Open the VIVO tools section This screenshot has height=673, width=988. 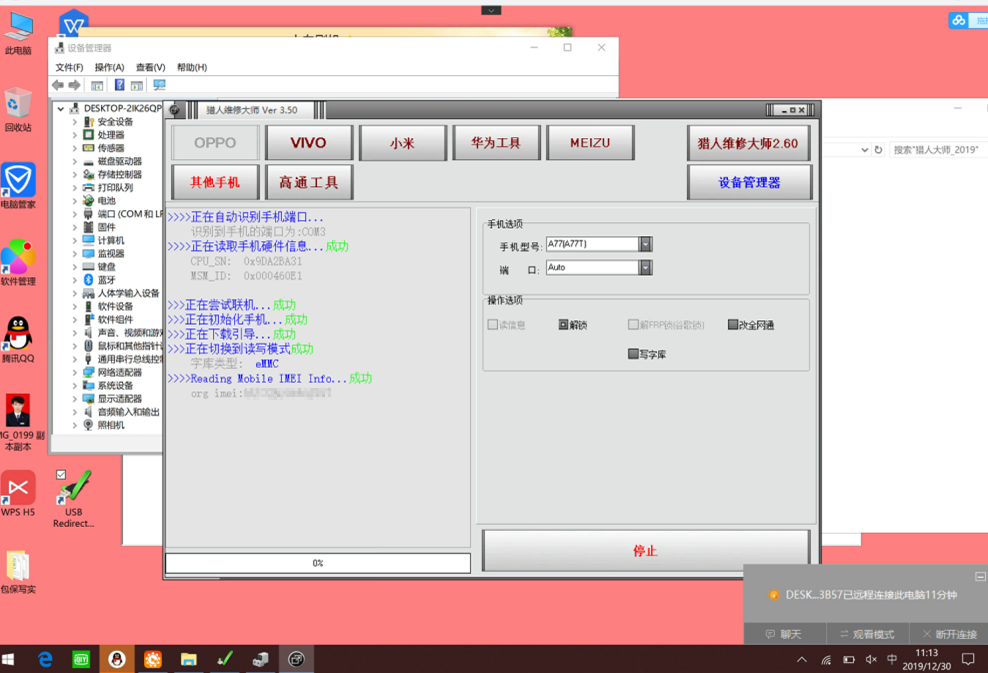[308, 143]
